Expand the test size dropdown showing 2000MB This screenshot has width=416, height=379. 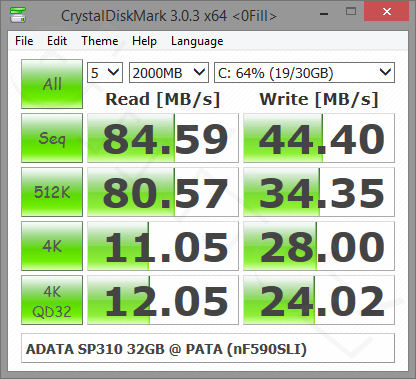point(169,72)
